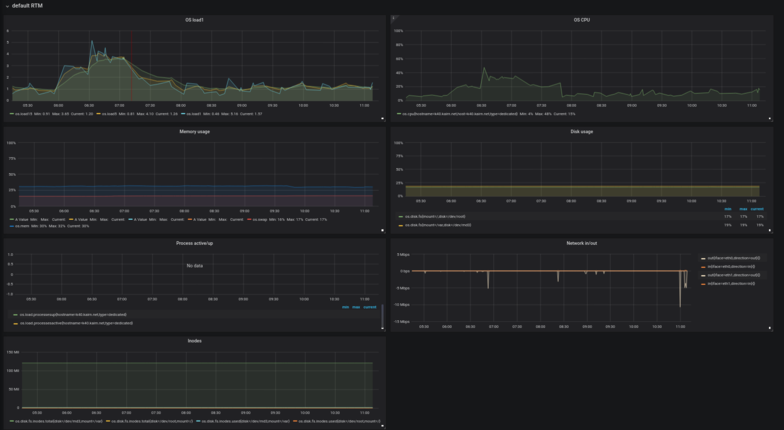Toggle the first inodes.total md3 /var legend entry
This screenshot has width=784, height=430.
(58, 421)
